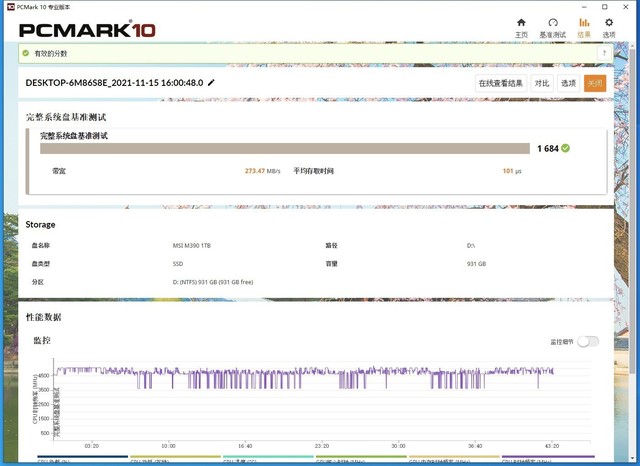
Task: Click the partition text D: (NTFS) 931 GB
Action: 213,282
